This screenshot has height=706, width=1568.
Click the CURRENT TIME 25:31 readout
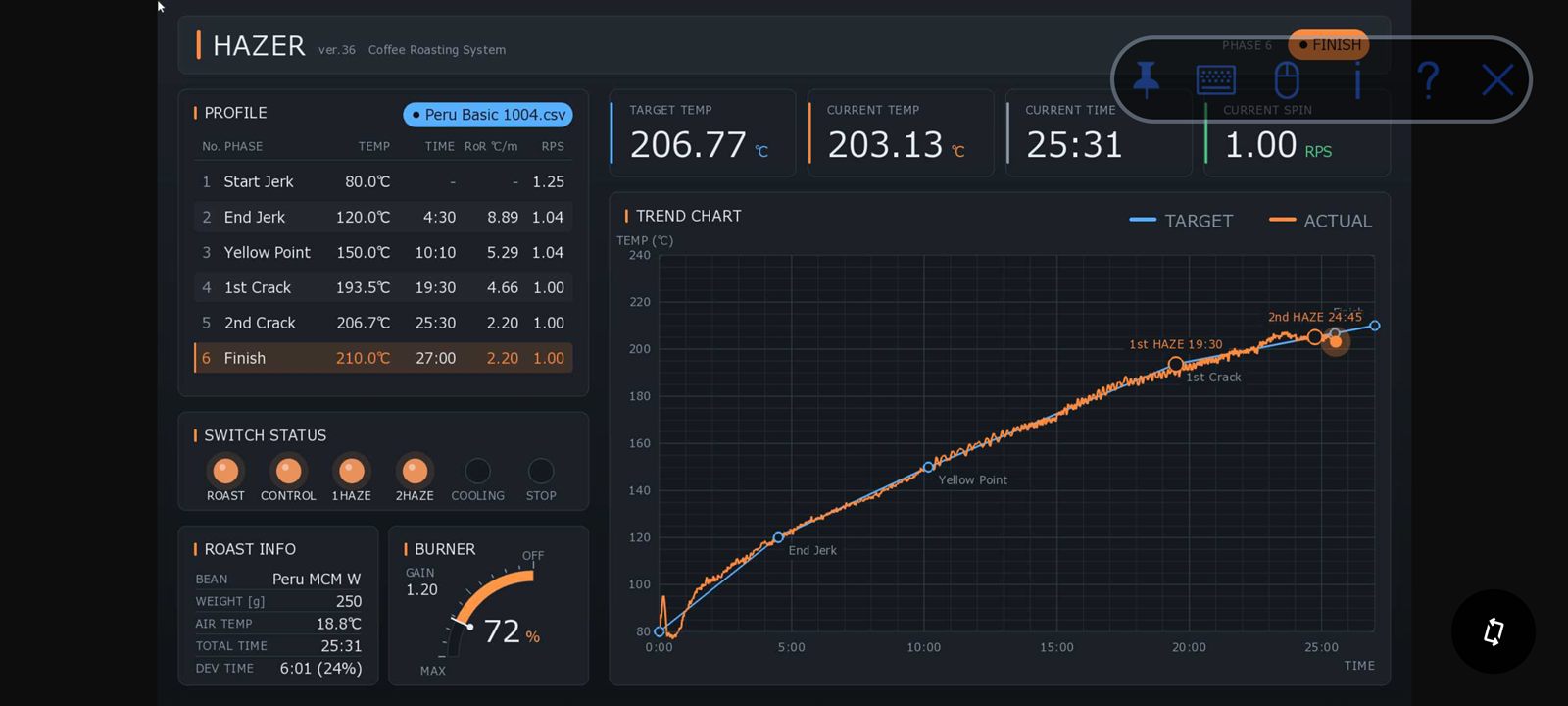[1099, 132]
